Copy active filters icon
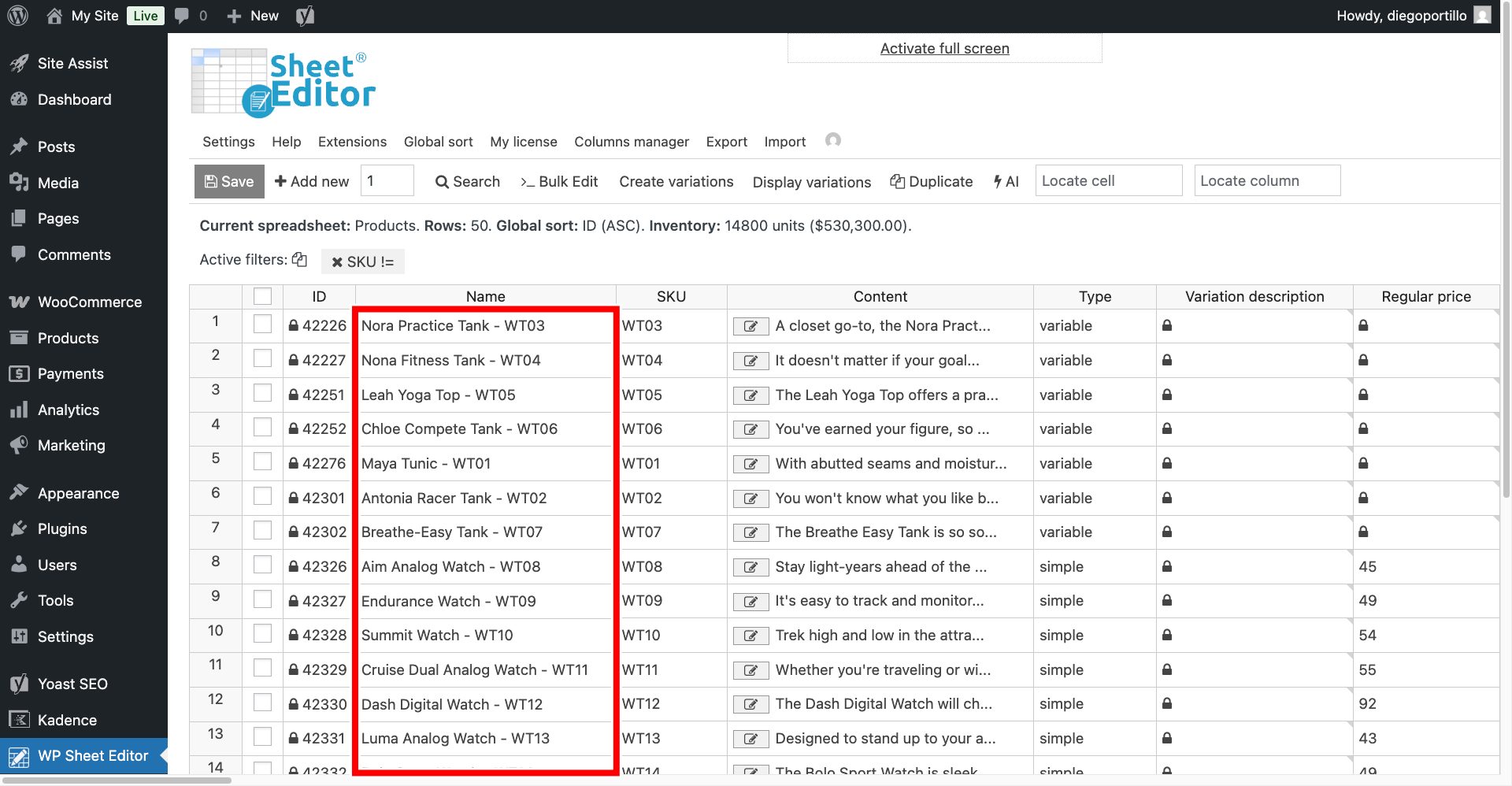 (x=299, y=260)
